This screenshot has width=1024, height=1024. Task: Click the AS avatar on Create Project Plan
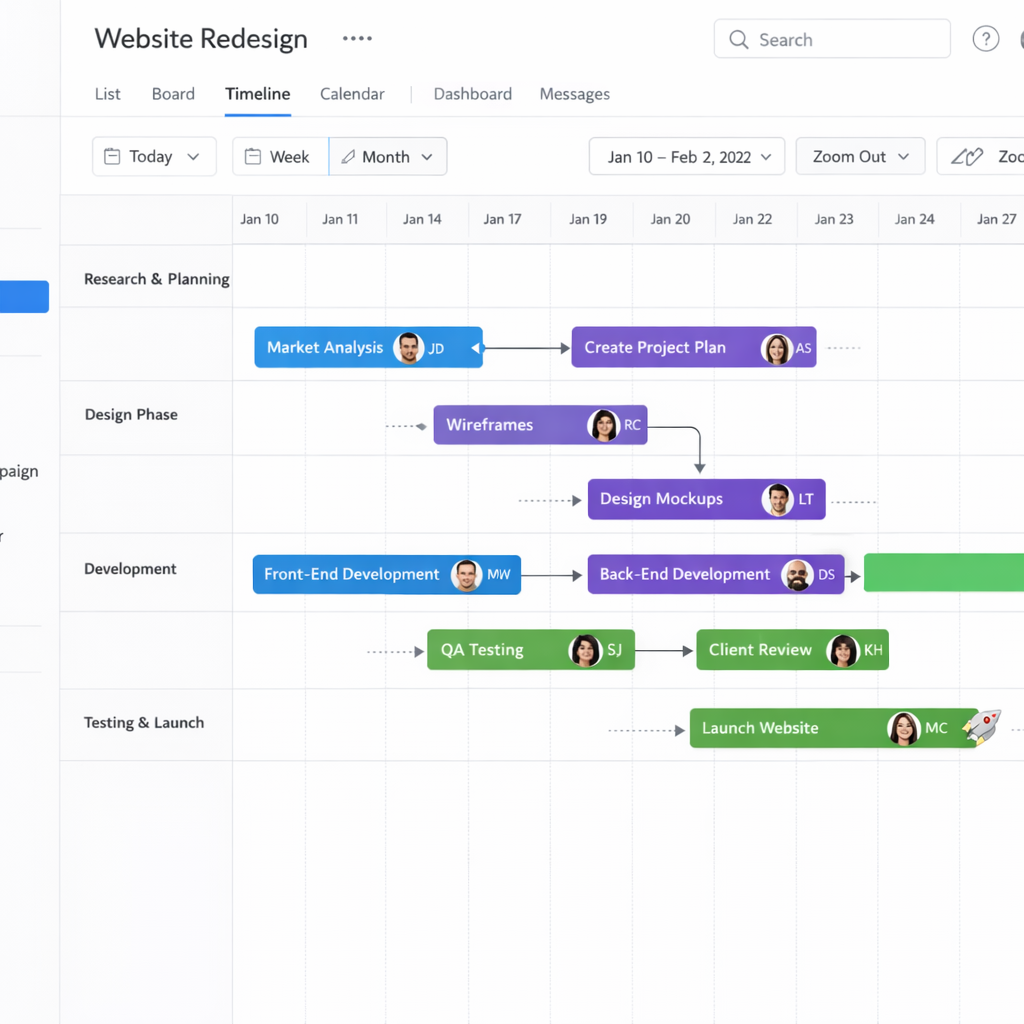(x=776, y=348)
